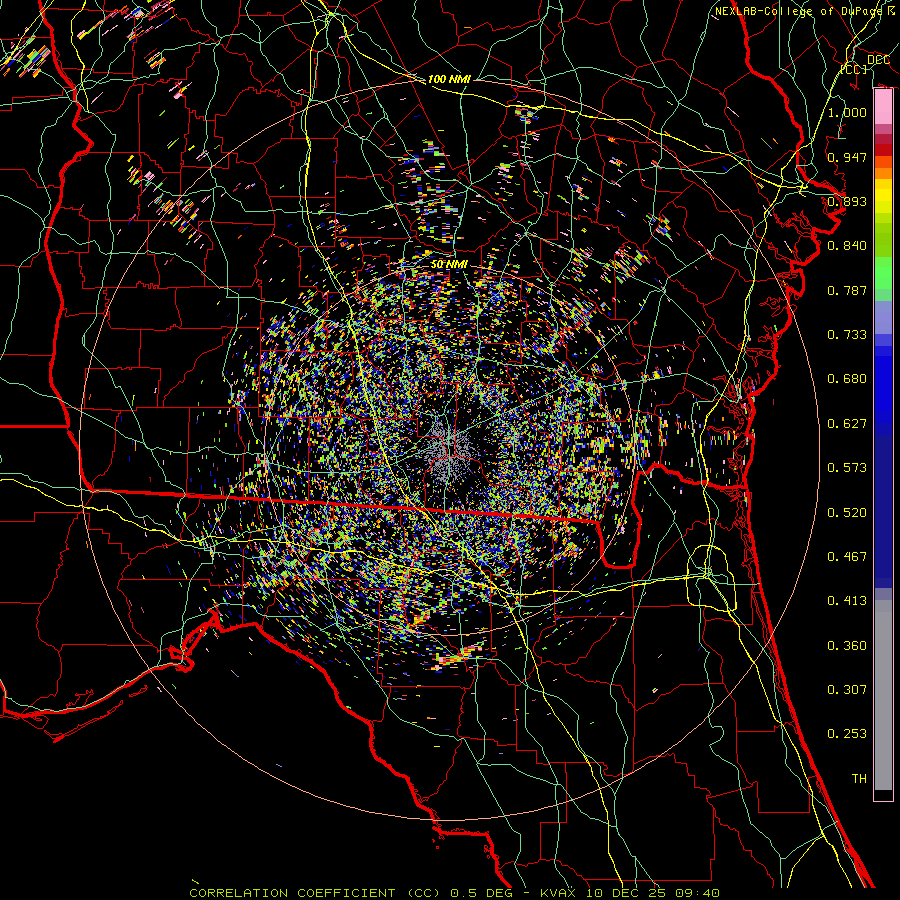Select the 0.253 legend value
Image resolution: width=900 pixels, height=900 pixels.
[847, 734]
